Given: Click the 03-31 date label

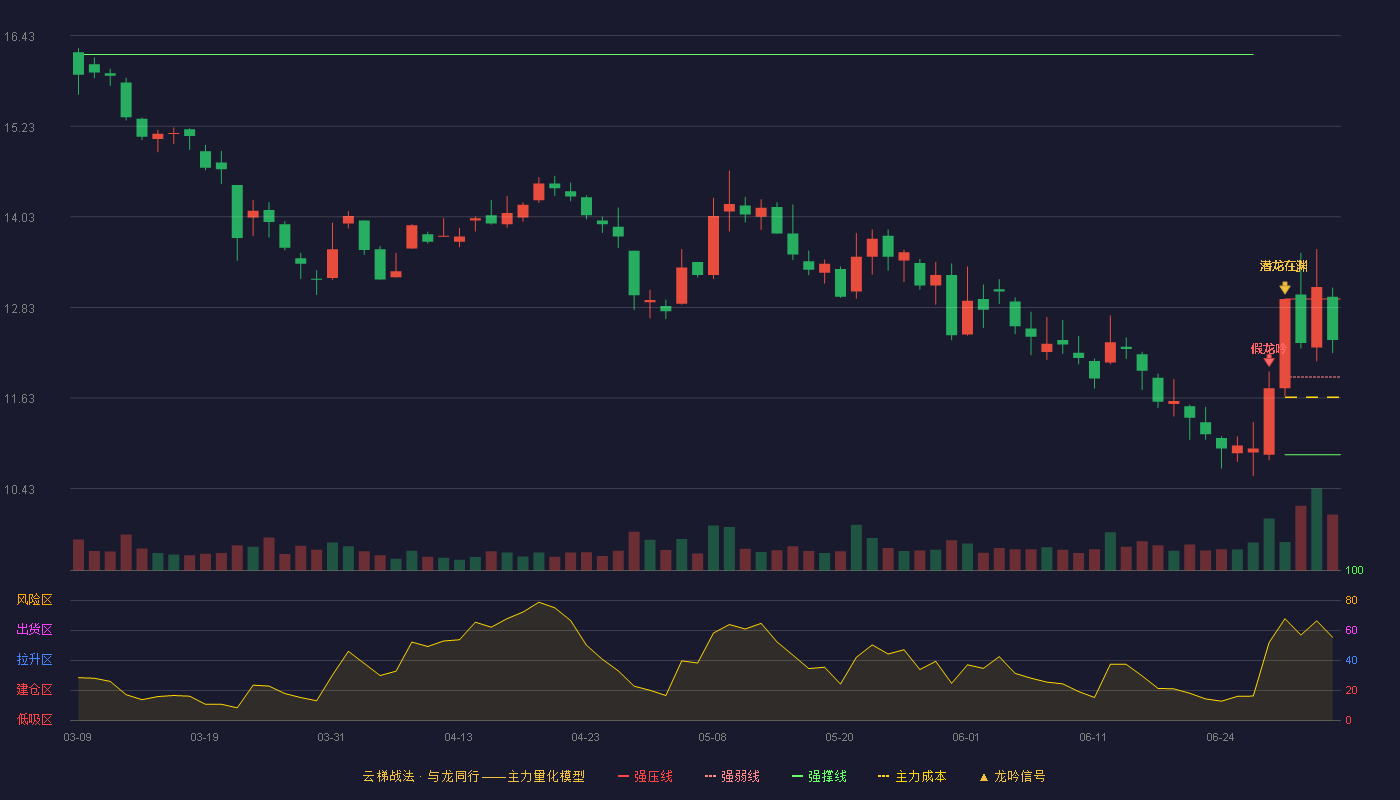Looking at the screenshot, I should tap(331, 737).
